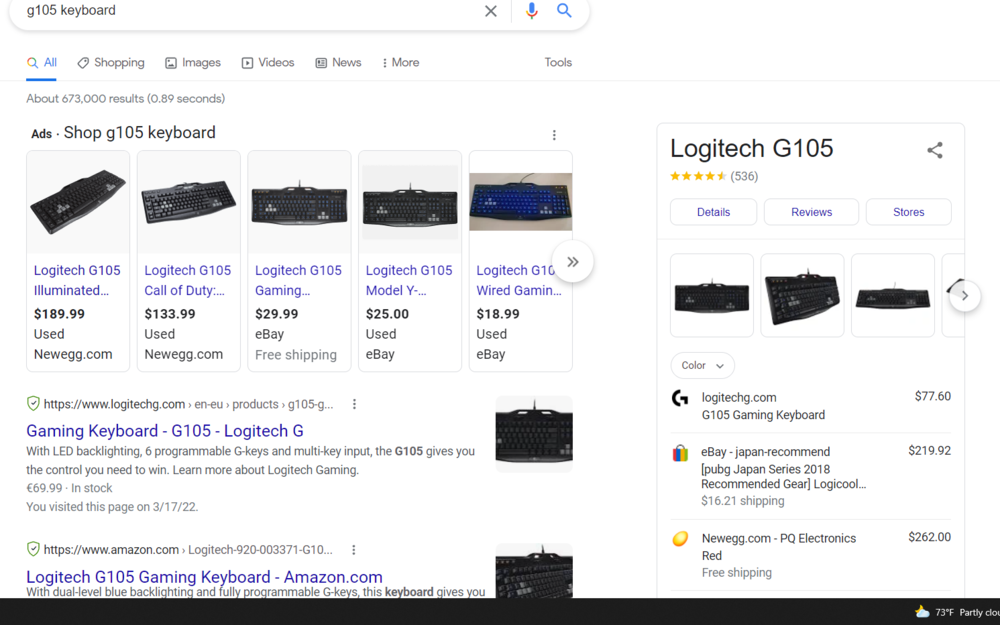Switch to the Shopping tab

click(111, 63)
